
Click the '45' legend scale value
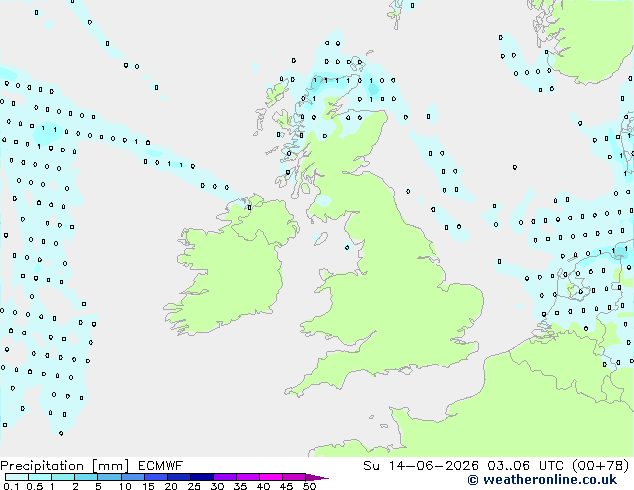tap(286, 486)
